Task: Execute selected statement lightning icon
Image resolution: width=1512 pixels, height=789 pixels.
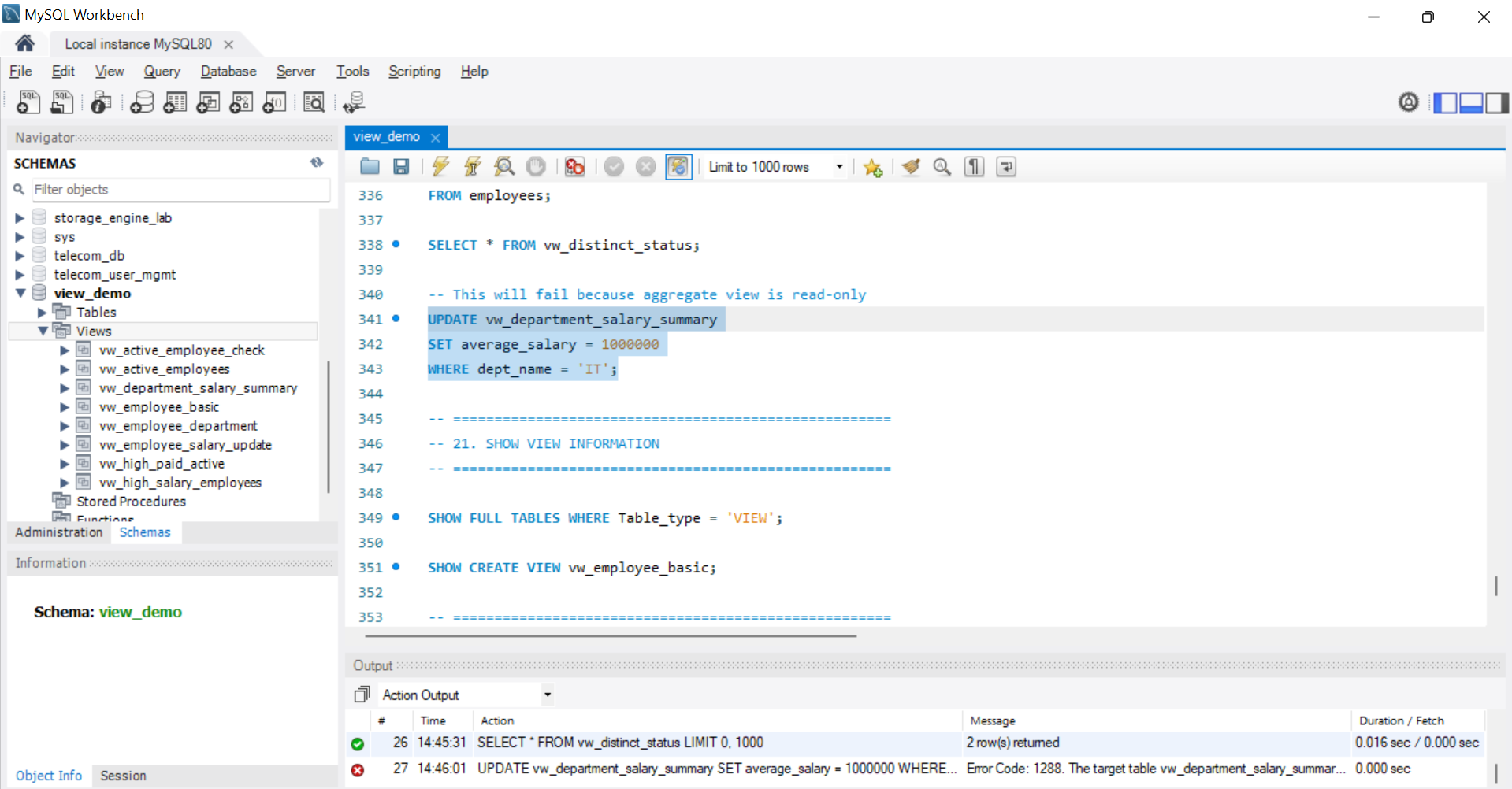Action: pos(440,167)
